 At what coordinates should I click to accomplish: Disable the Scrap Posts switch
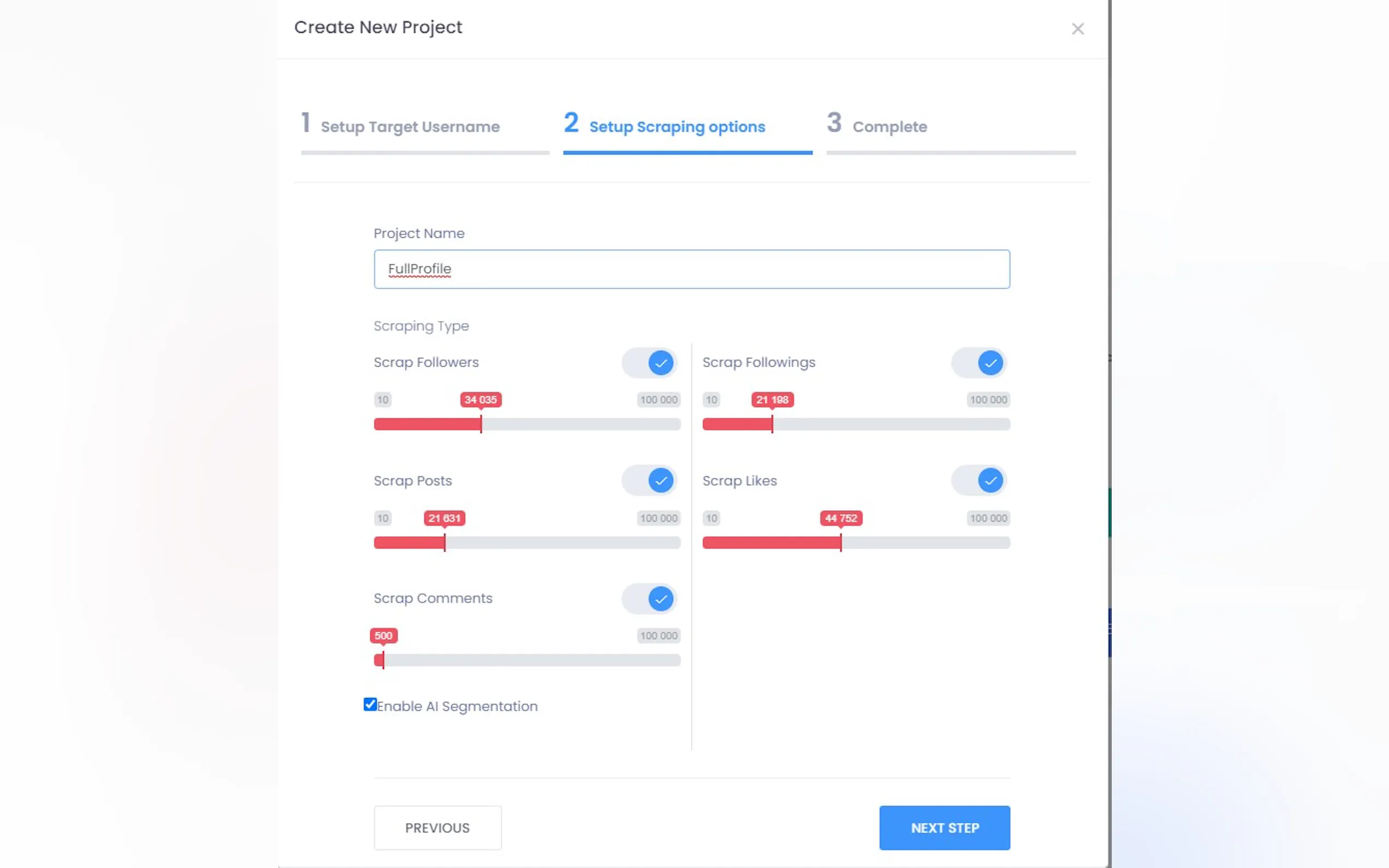point(649,480)
